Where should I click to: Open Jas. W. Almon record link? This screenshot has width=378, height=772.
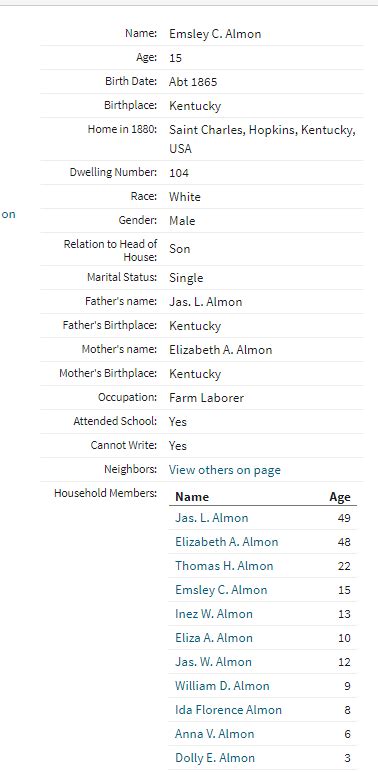213,662
